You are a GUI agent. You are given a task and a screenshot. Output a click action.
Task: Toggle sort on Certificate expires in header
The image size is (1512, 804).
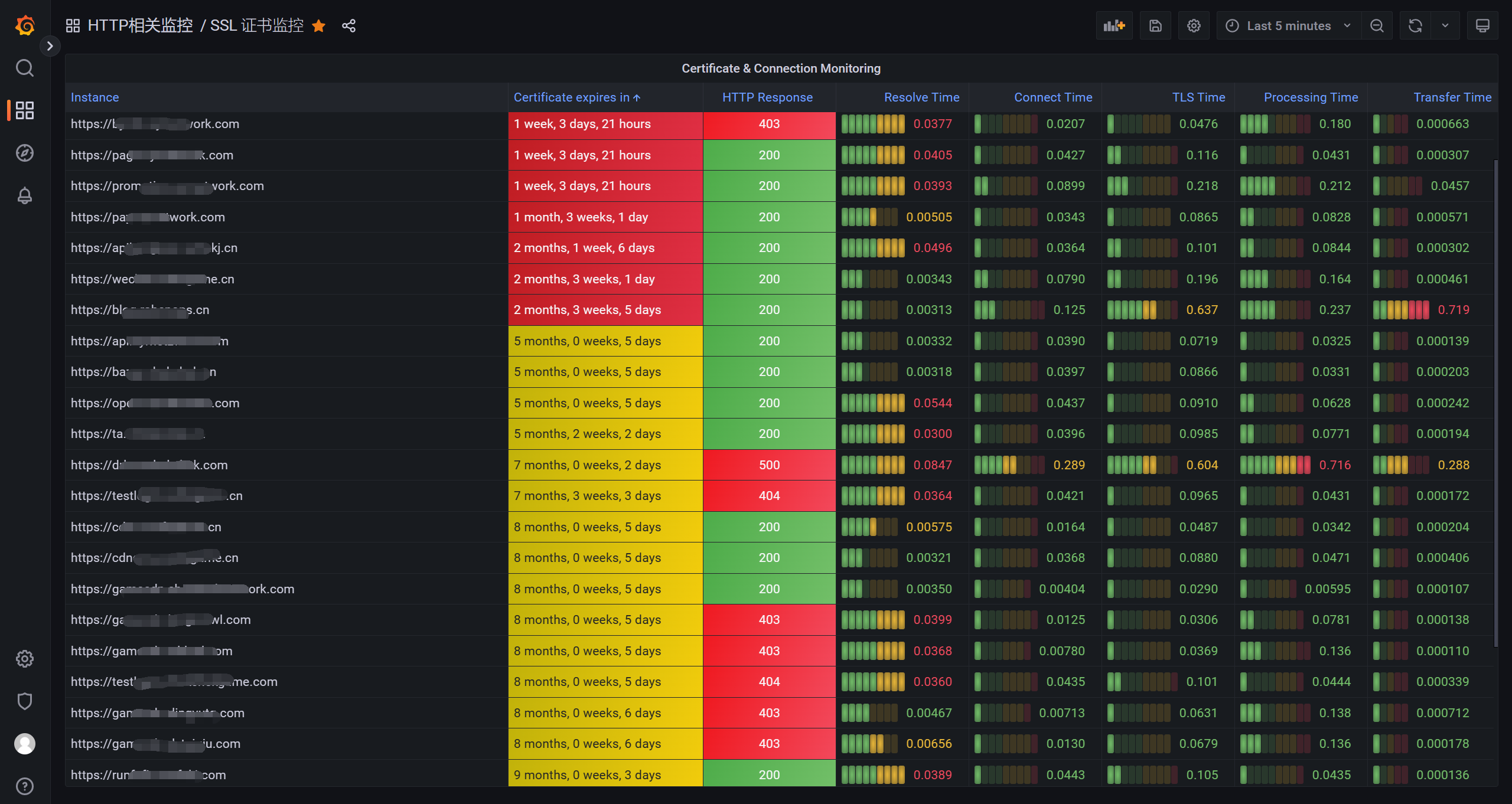(576, 97)
